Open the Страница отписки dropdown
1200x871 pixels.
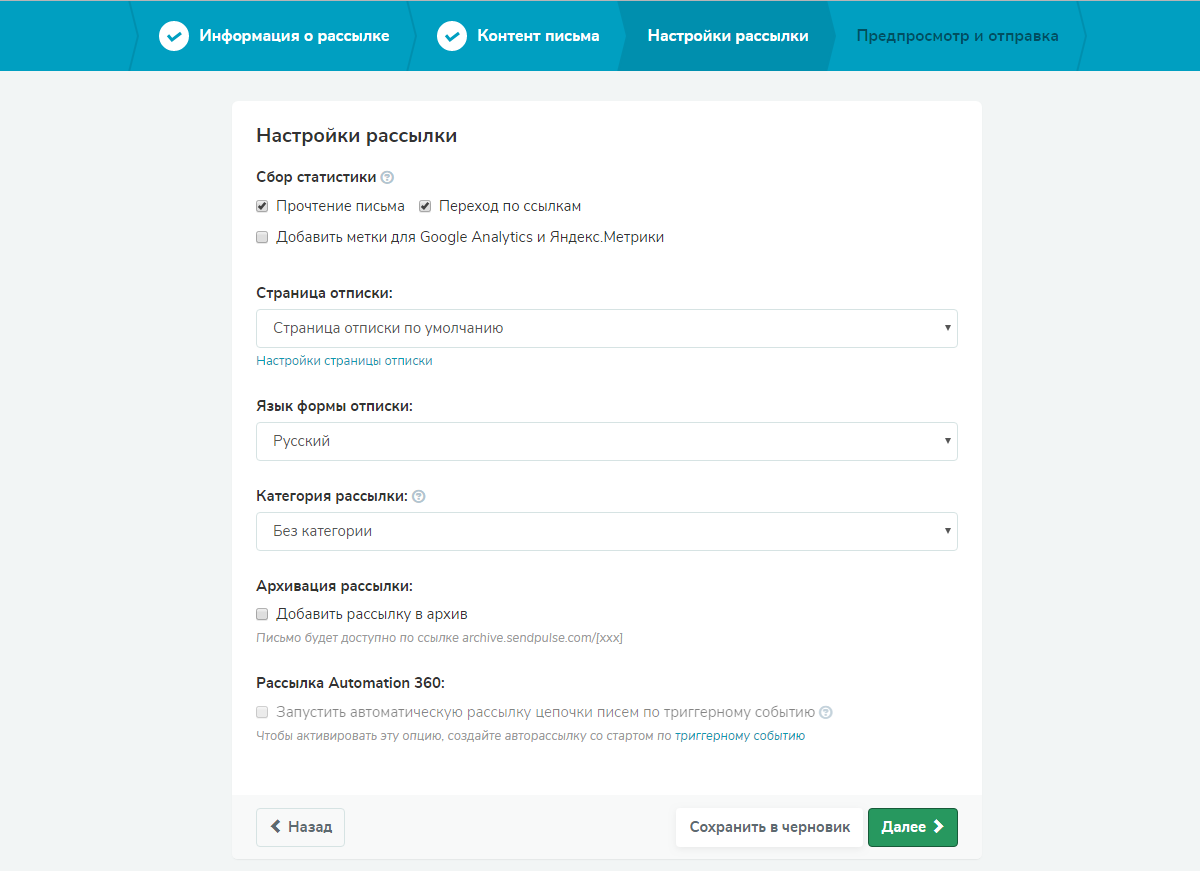[606, 328]
